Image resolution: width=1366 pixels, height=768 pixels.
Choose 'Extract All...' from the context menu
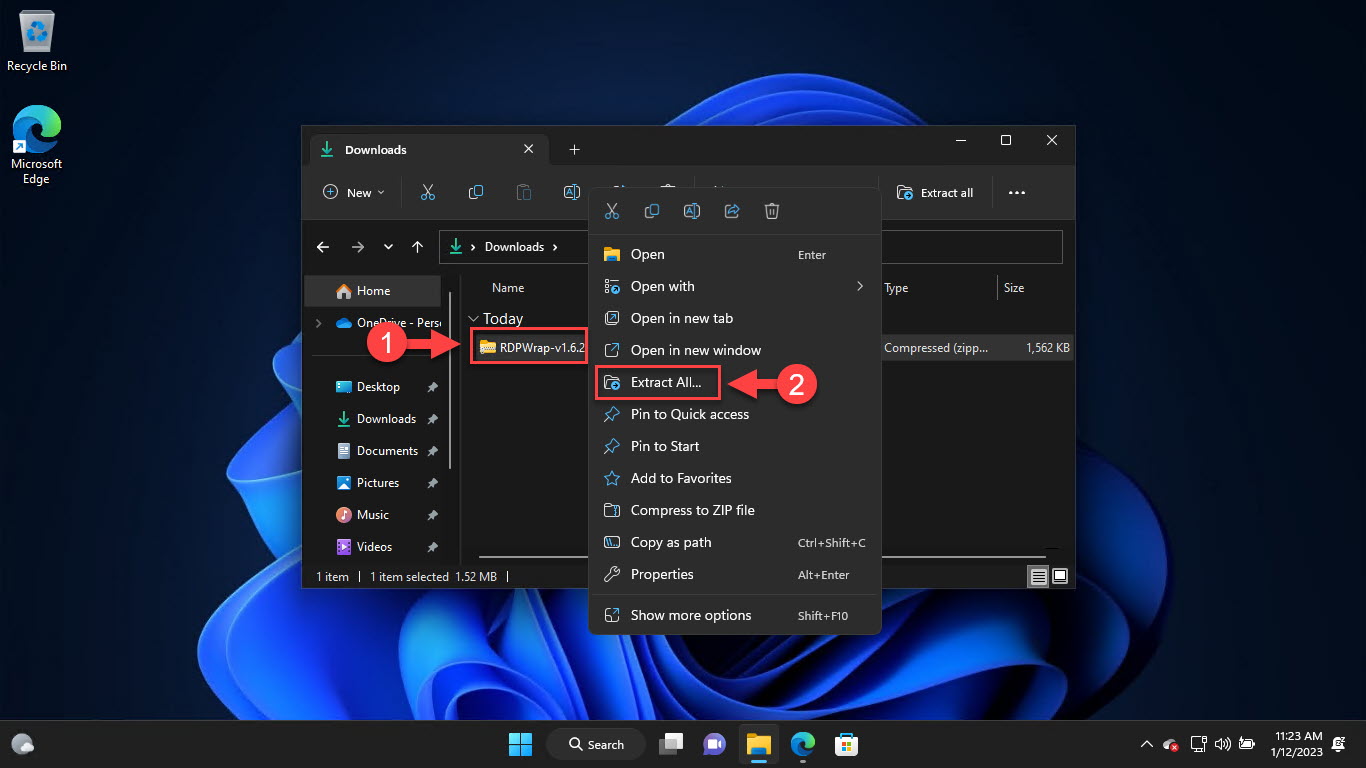658,382
